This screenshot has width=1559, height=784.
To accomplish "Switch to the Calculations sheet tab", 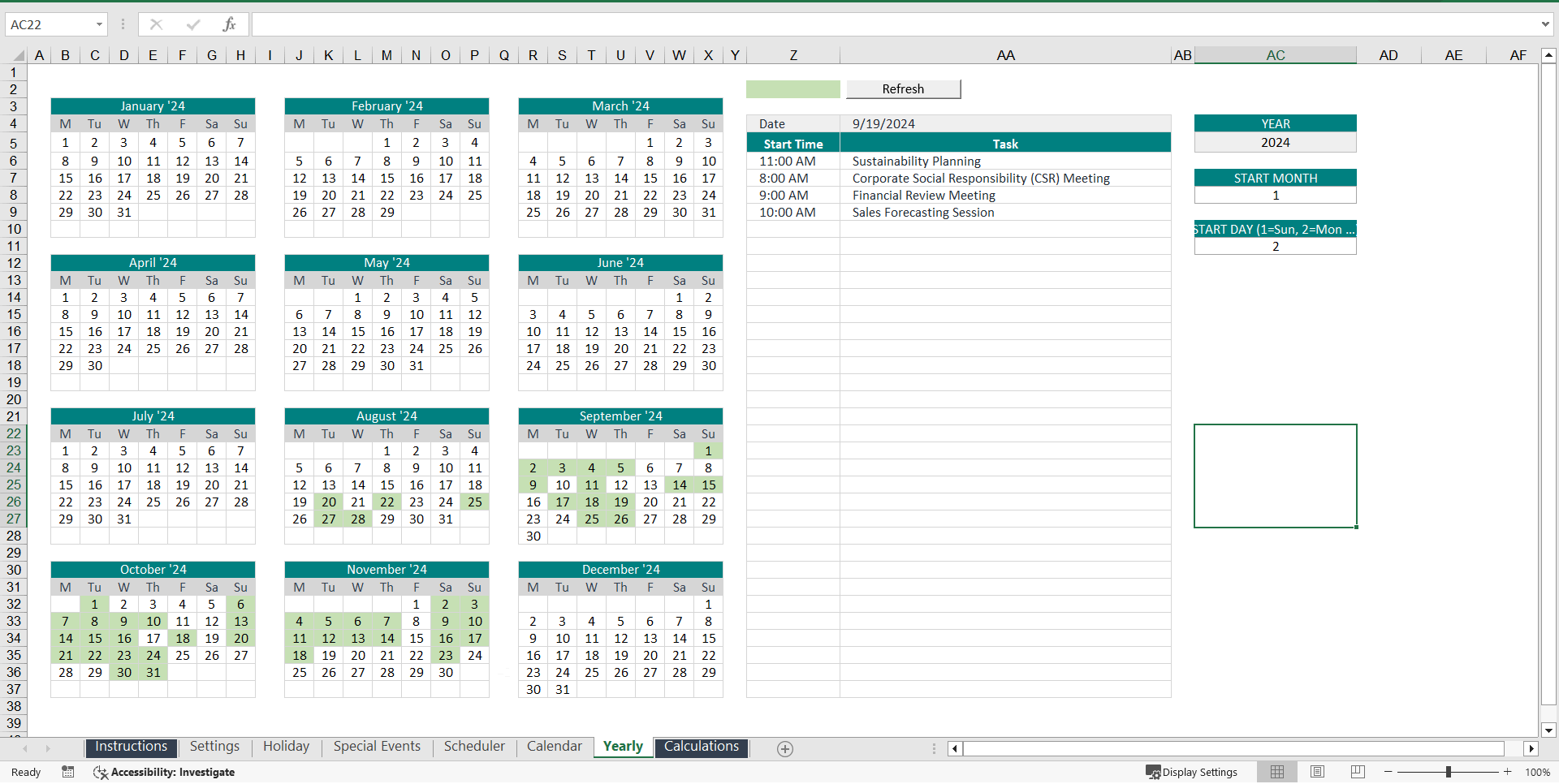I will click(x=701, y=747).
